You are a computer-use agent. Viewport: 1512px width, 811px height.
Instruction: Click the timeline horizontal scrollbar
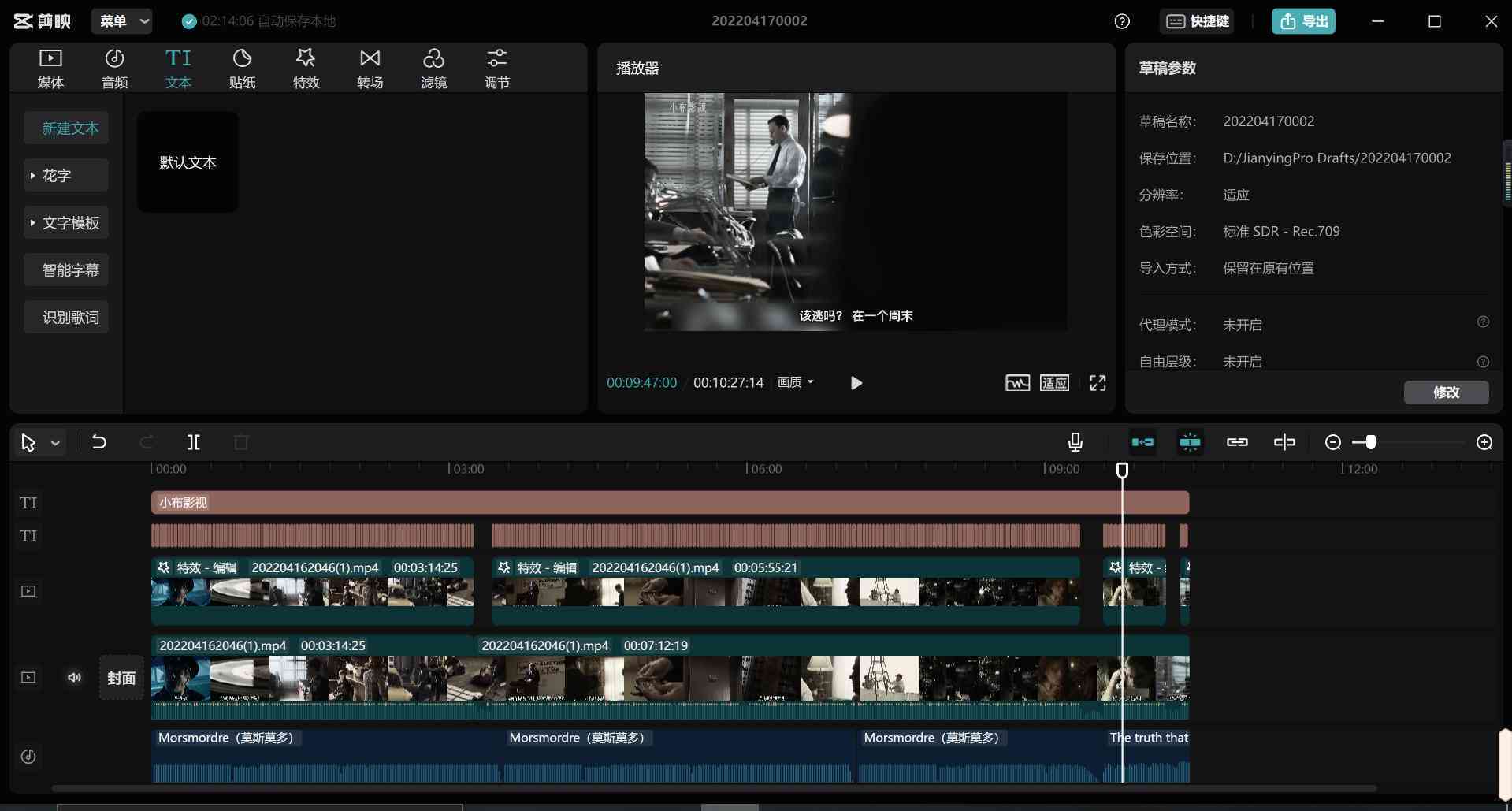coord(714,788)
